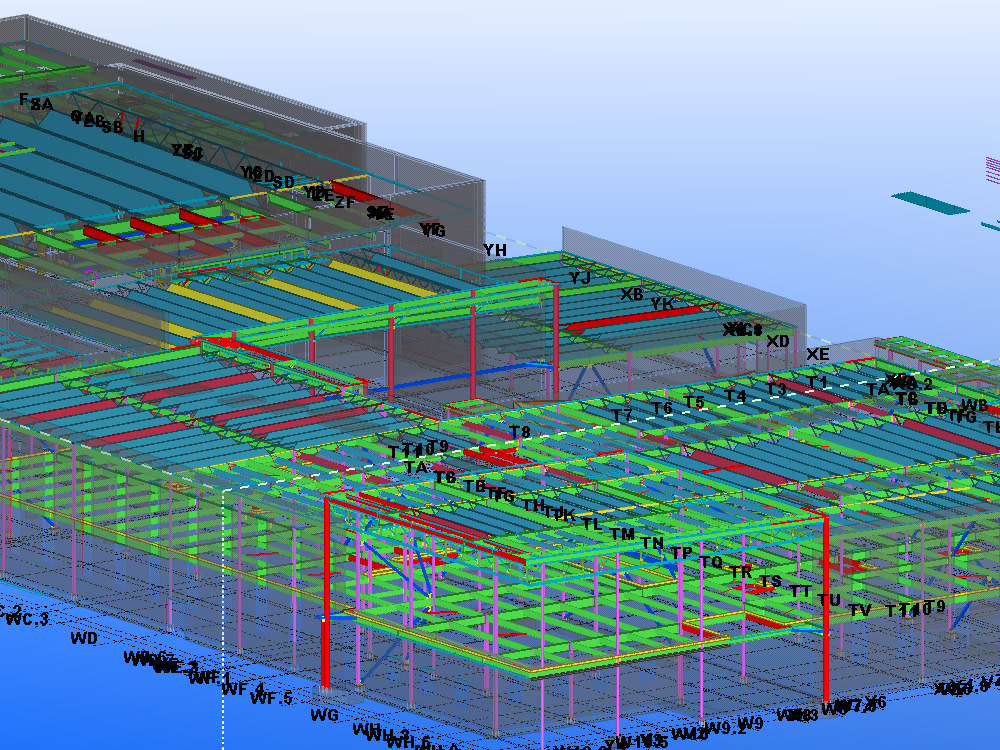Click the SA grid label
This screenshot has width=1000, height=750.
(x=41, y=104)
